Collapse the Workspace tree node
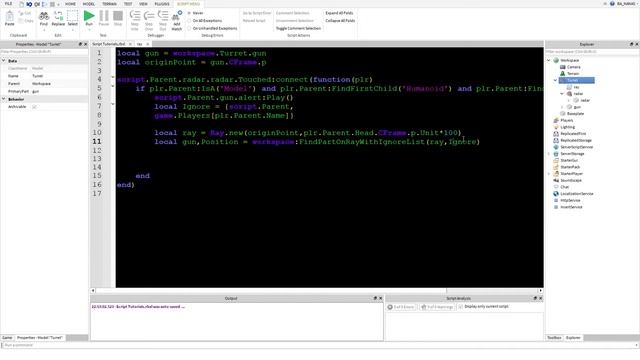The height and width of the screenshot is (360, 640). point(549,60)
